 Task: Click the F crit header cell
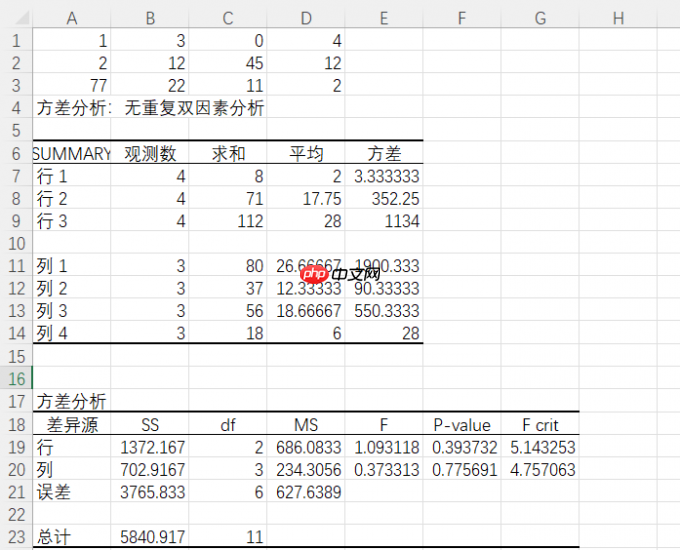(x=540, y=425)
